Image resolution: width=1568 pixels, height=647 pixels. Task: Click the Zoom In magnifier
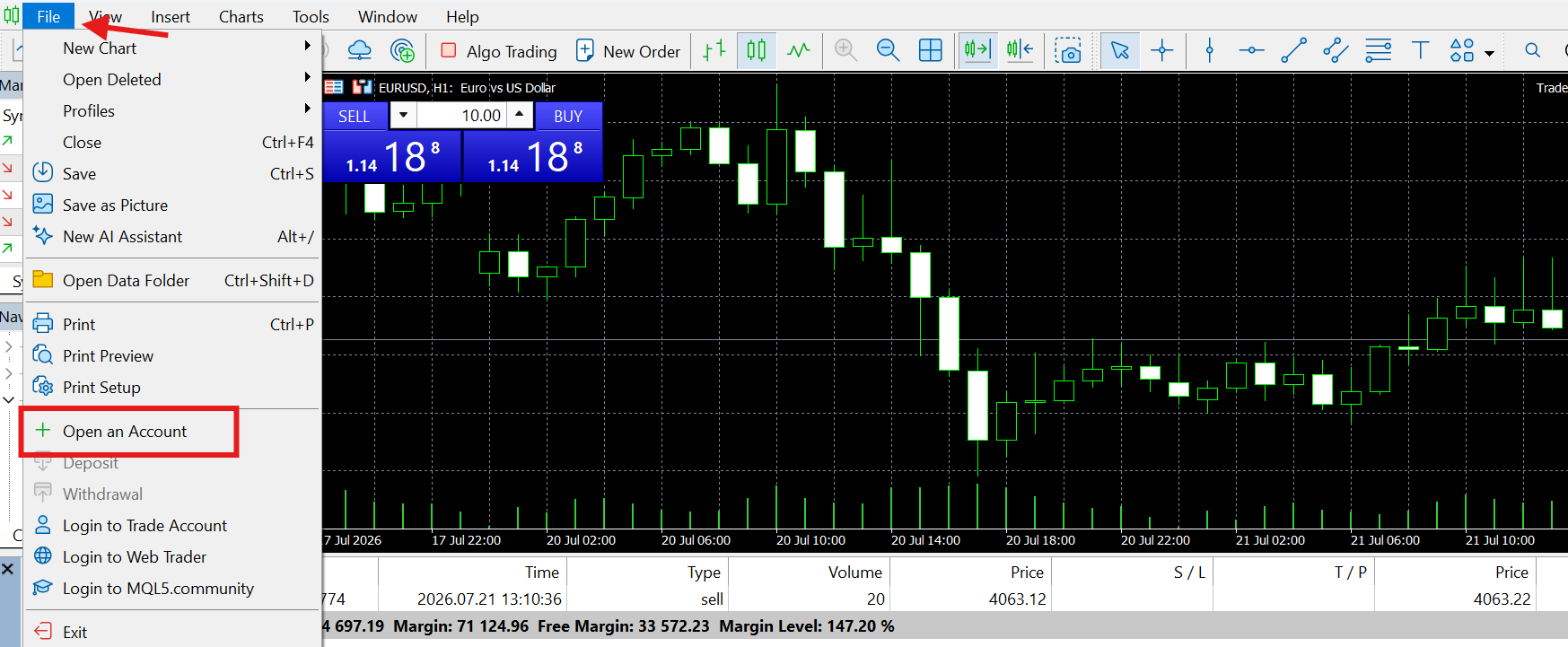point(845,50)
